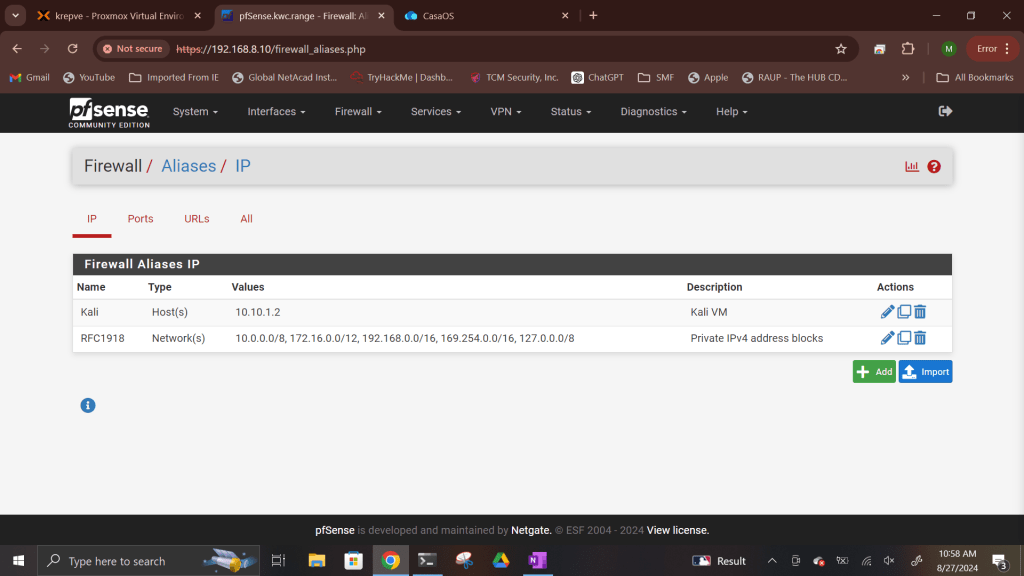This screenshot has height=576, width=1024.
Task: Open the red help question mark icon
Action: [934, 166]
